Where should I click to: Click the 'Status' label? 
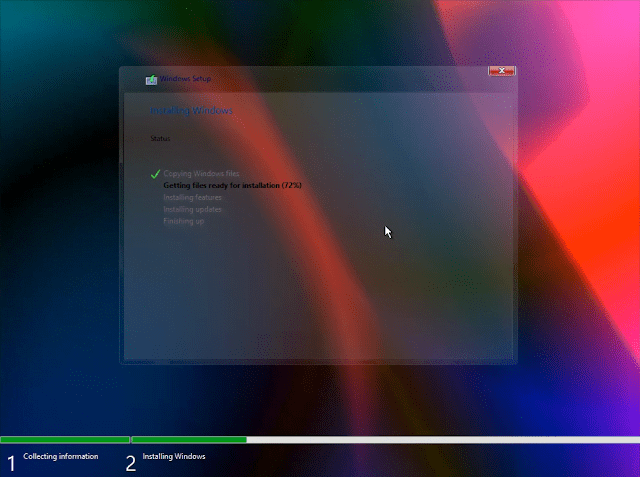click(160, 138)
